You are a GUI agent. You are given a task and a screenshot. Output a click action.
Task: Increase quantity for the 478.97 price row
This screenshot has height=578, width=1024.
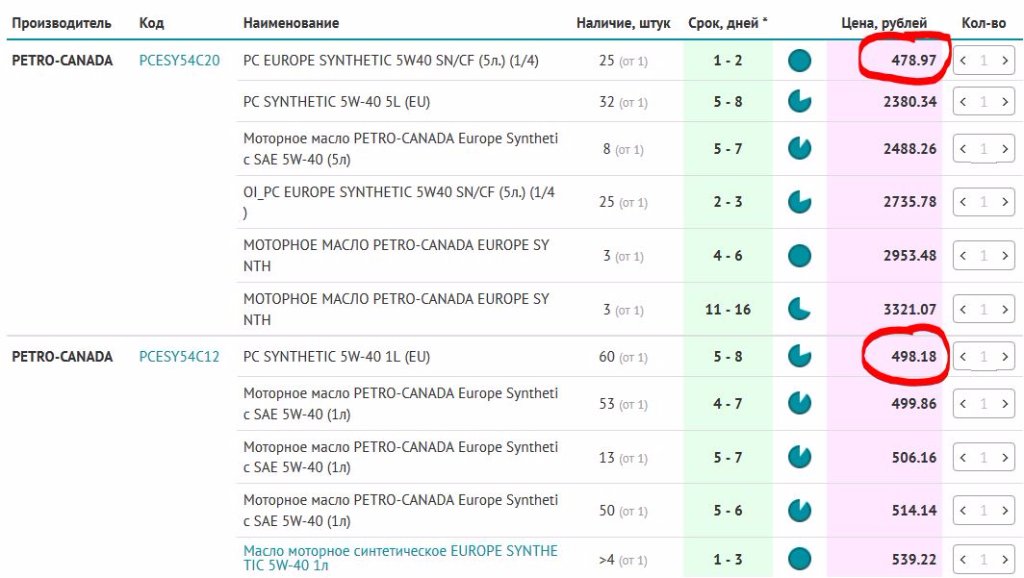(1005, 61)
